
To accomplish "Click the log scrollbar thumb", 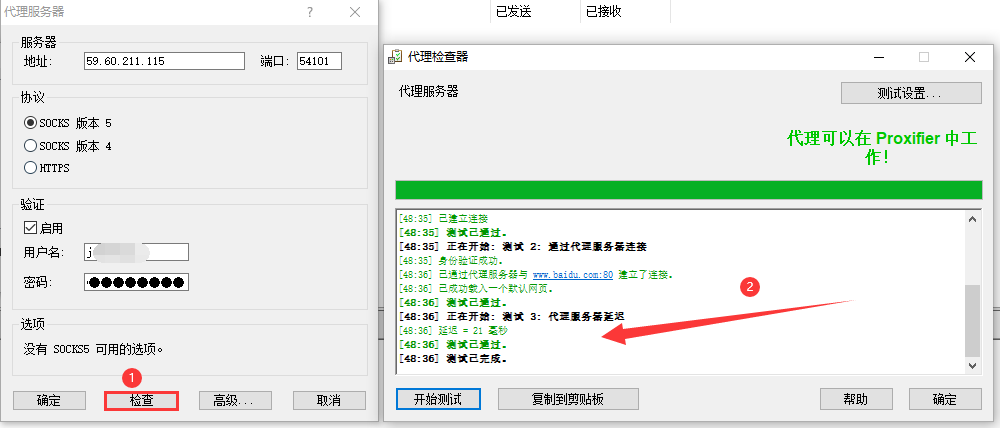I will pos(973,321).
